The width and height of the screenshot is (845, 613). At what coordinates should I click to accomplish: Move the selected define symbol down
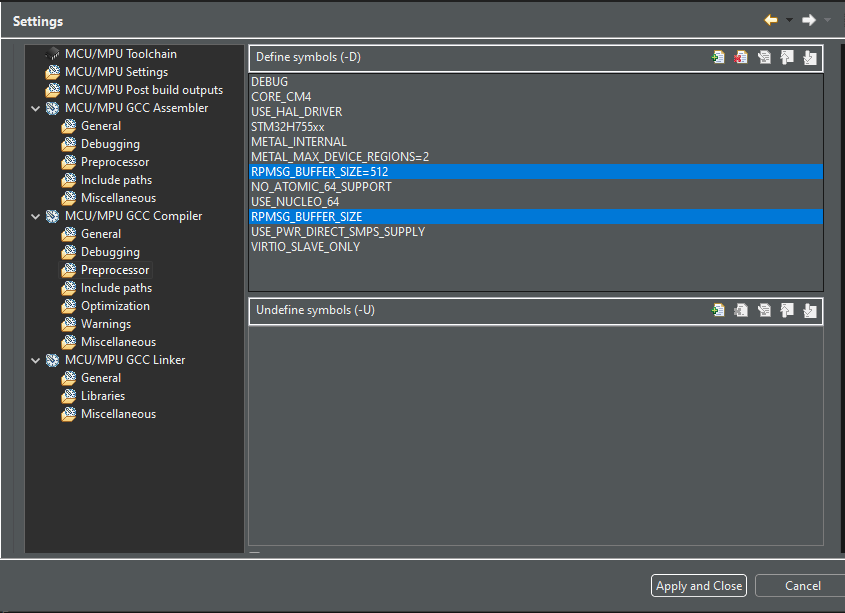point(809,57)
